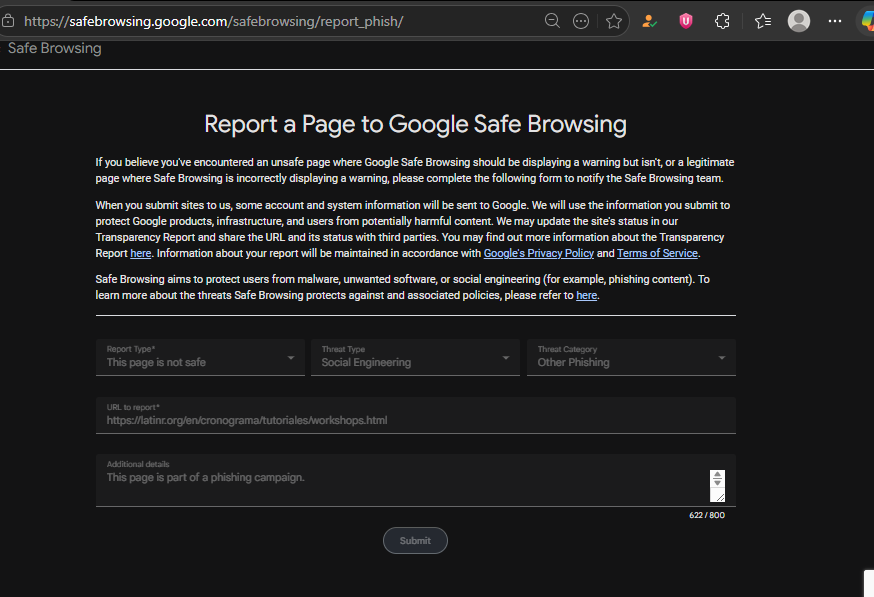This screenshot has width=874, height=597.
Task: Click the URL to report field
Action: coord(416,415)
